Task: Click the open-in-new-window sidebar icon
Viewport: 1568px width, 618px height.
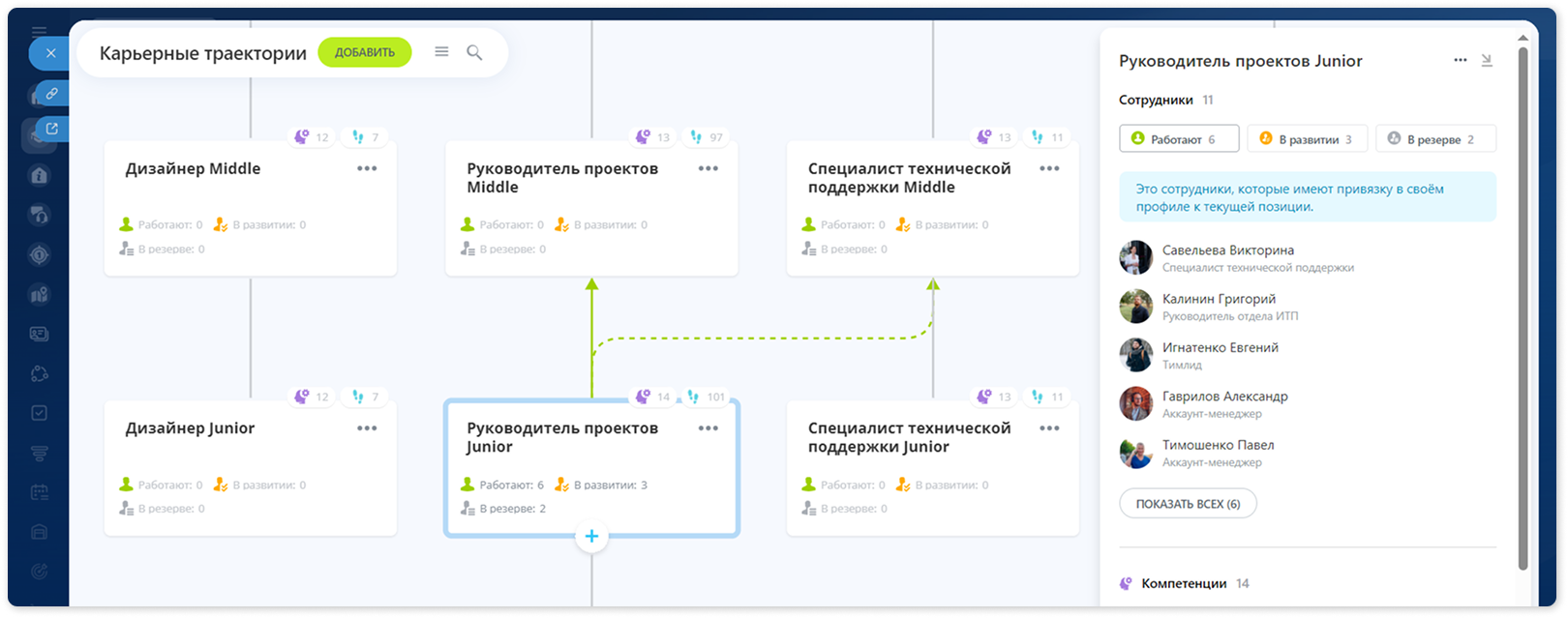Action: pyautogui.click(x=52, y=128)
